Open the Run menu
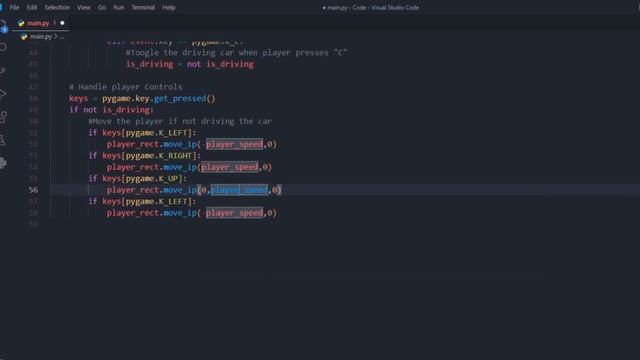The height and width of the screenshot is (360, 640). [118, 7]
